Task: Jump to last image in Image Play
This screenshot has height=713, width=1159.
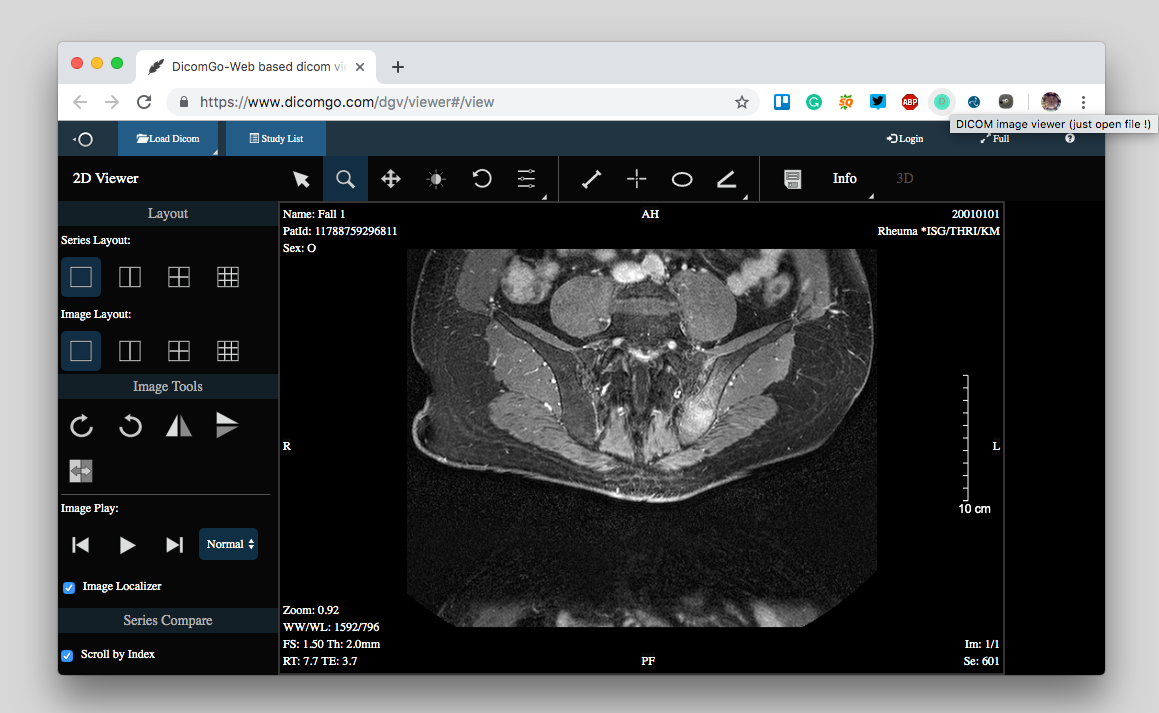Action: pyautogui.click(x=174, y=545)
